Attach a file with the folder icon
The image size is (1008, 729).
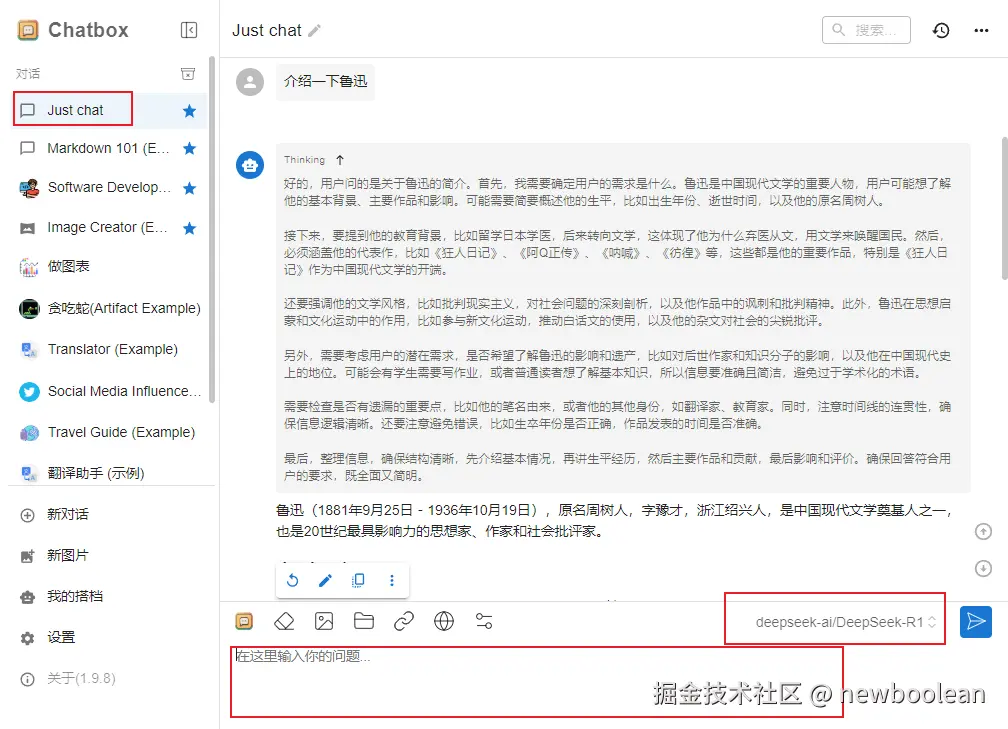click(364, 621)
